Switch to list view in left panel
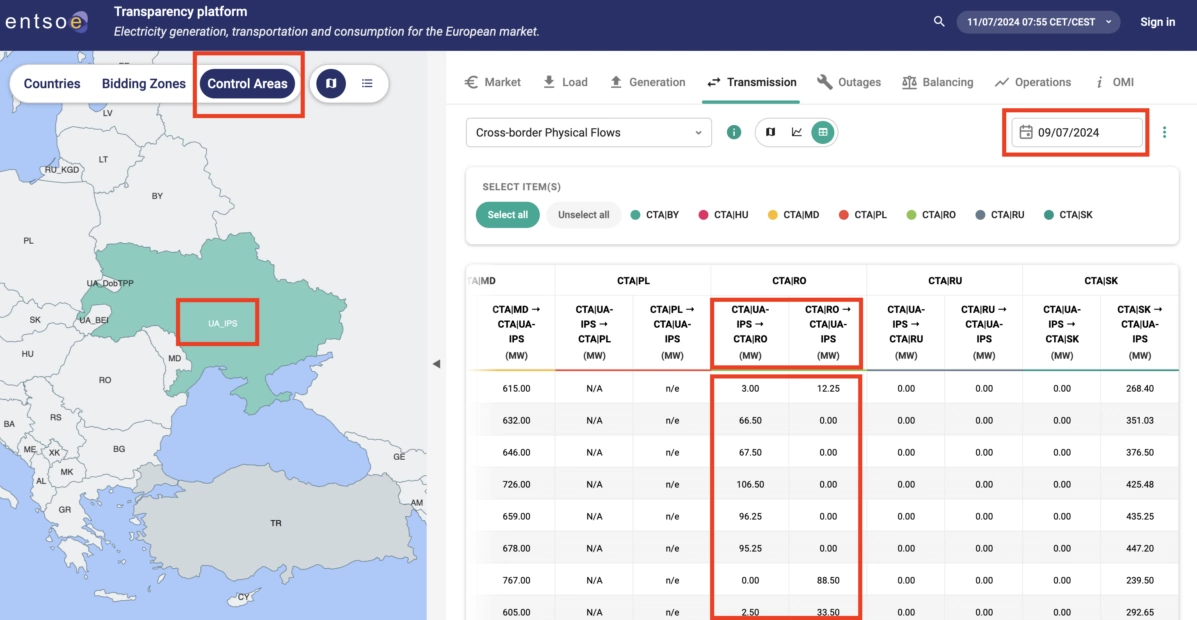This screenshot has height=620, width=1197. (x=367, y=83)
